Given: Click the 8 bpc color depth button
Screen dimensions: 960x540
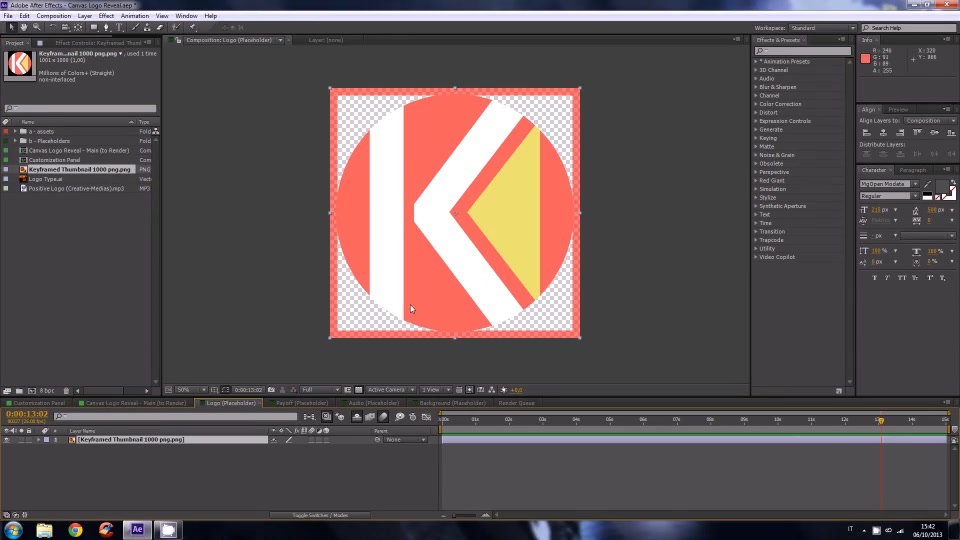Looking at the screenshot, I should [x=47, y=391].
